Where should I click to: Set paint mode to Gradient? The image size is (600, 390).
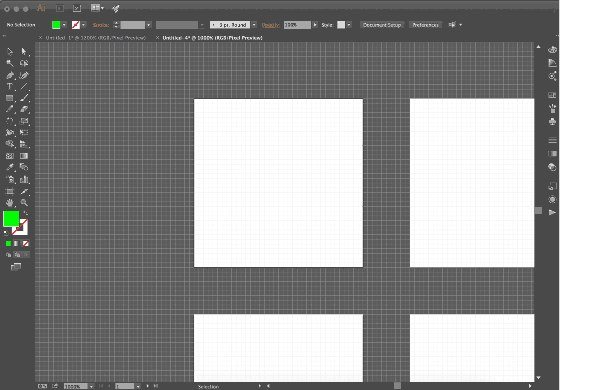pos(16,243)
